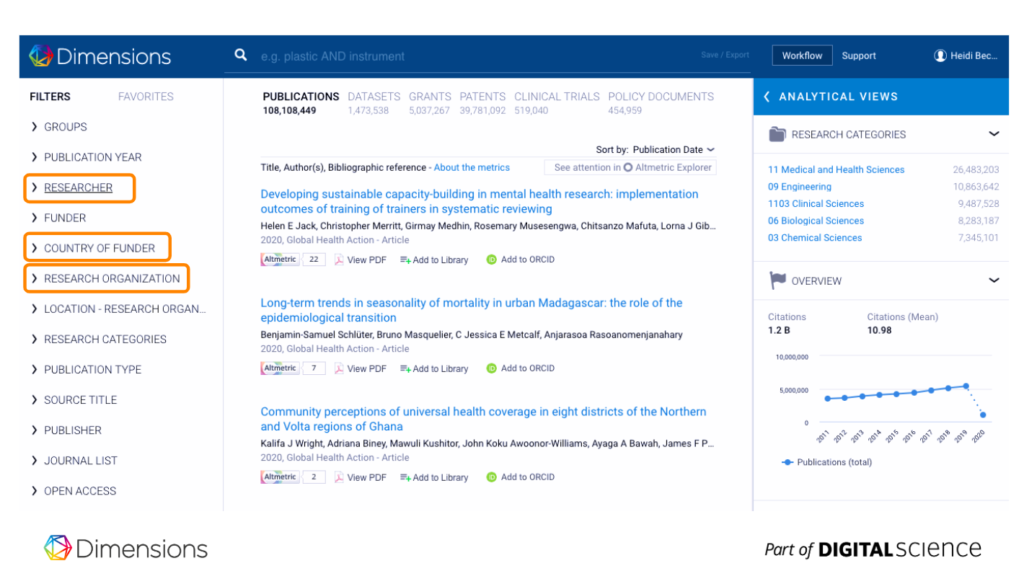The image size is (1024, 571).
Task: Click the search magnifier icon
Action: (x=240, y=55)
